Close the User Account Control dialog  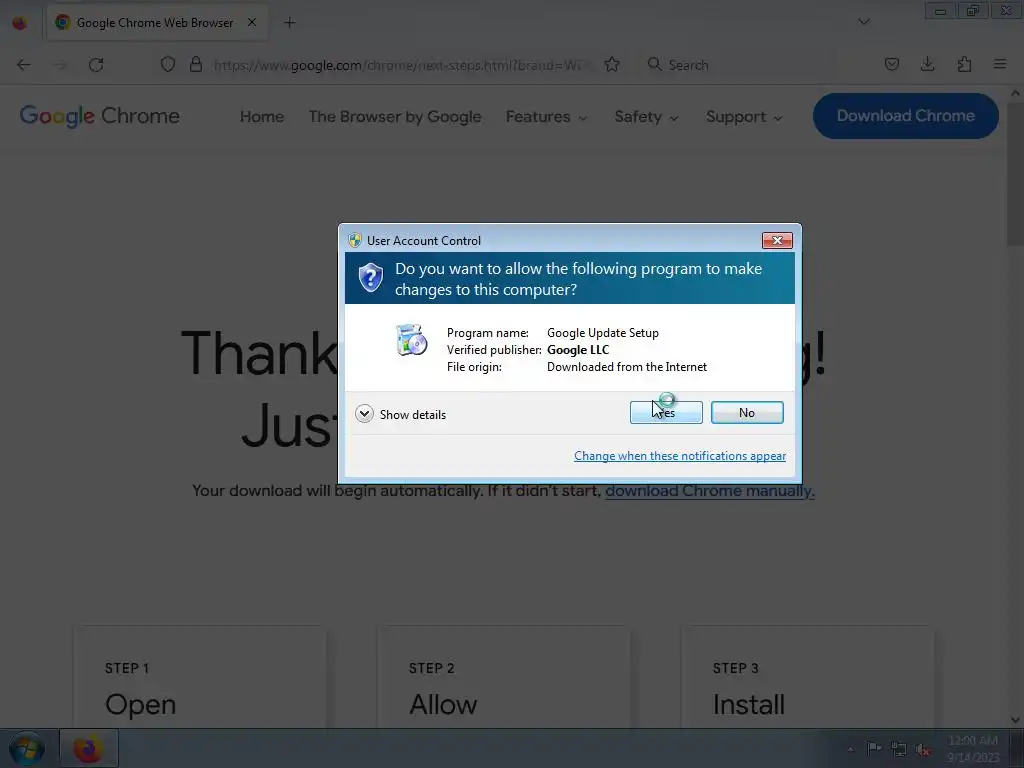click(776, 240)
